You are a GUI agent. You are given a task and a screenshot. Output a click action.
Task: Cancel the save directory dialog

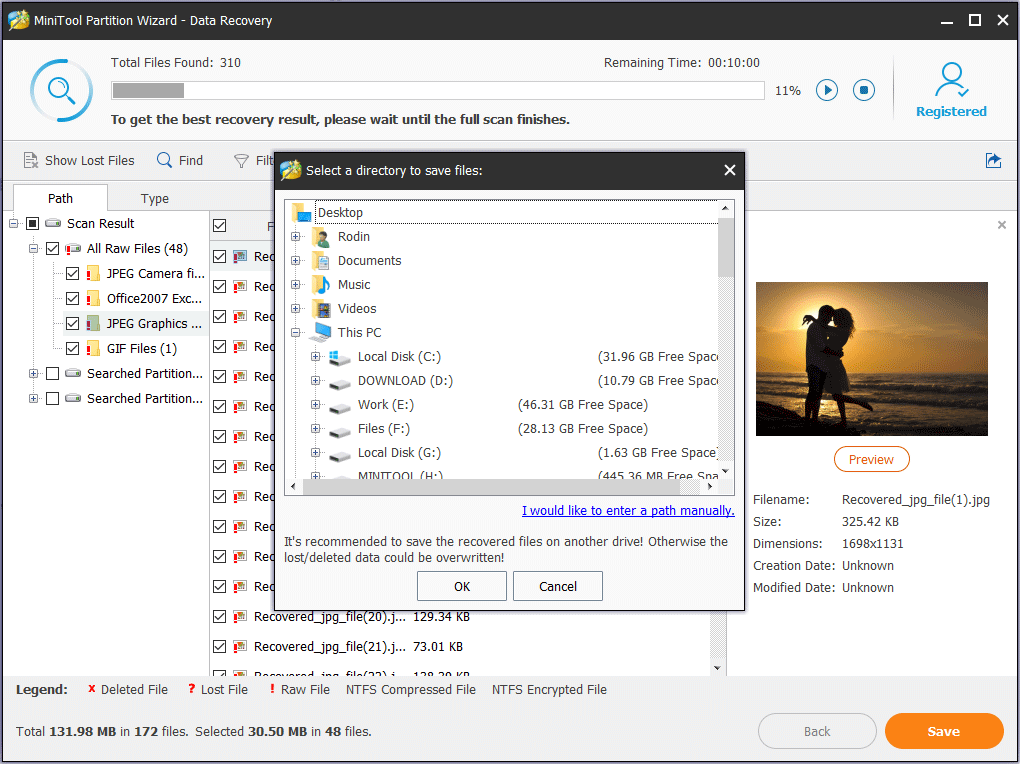coord(557,586)
